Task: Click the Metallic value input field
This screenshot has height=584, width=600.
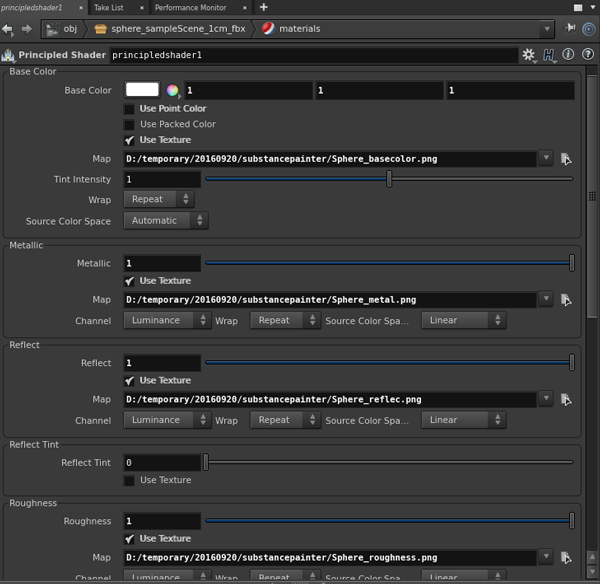Action: tap(162, 263)
